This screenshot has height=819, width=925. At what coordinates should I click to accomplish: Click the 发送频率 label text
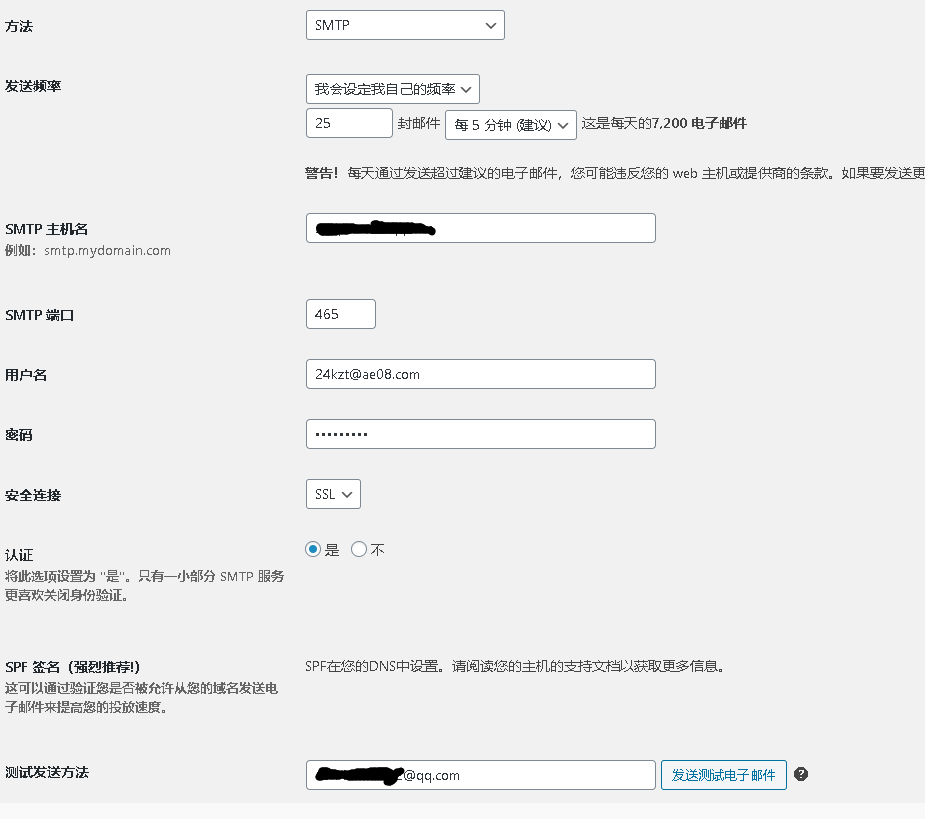pyautogui.click(x=33, y=85)
